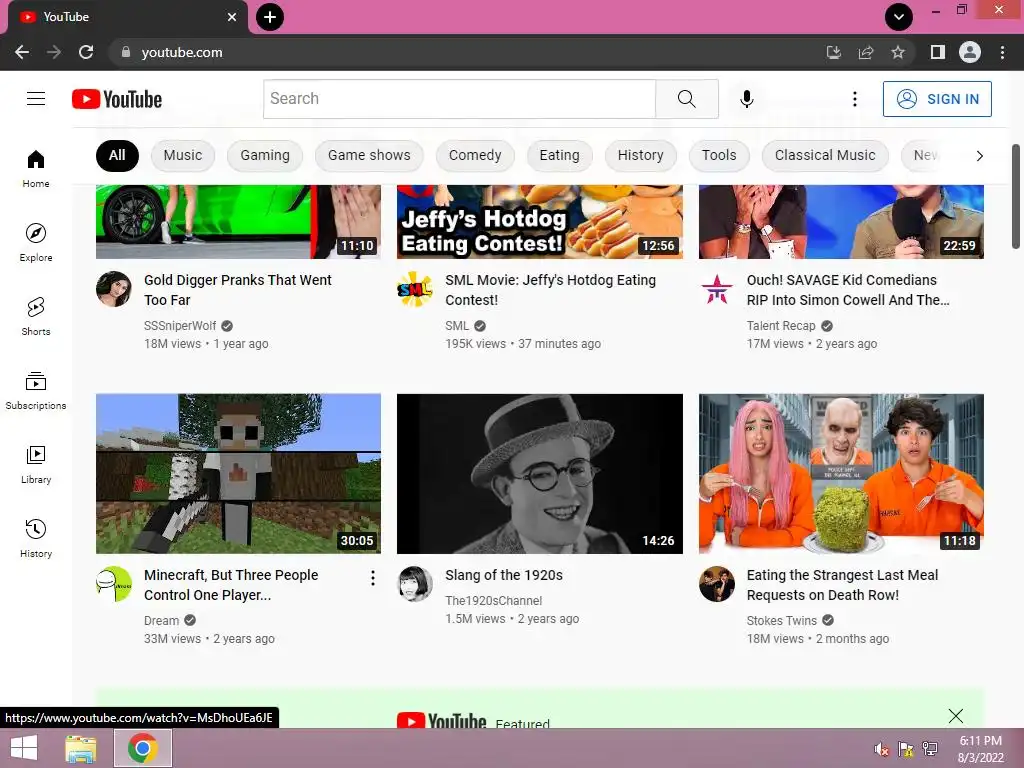
Task: Open options menu for Minecraft video
Action: coord(372,578)
